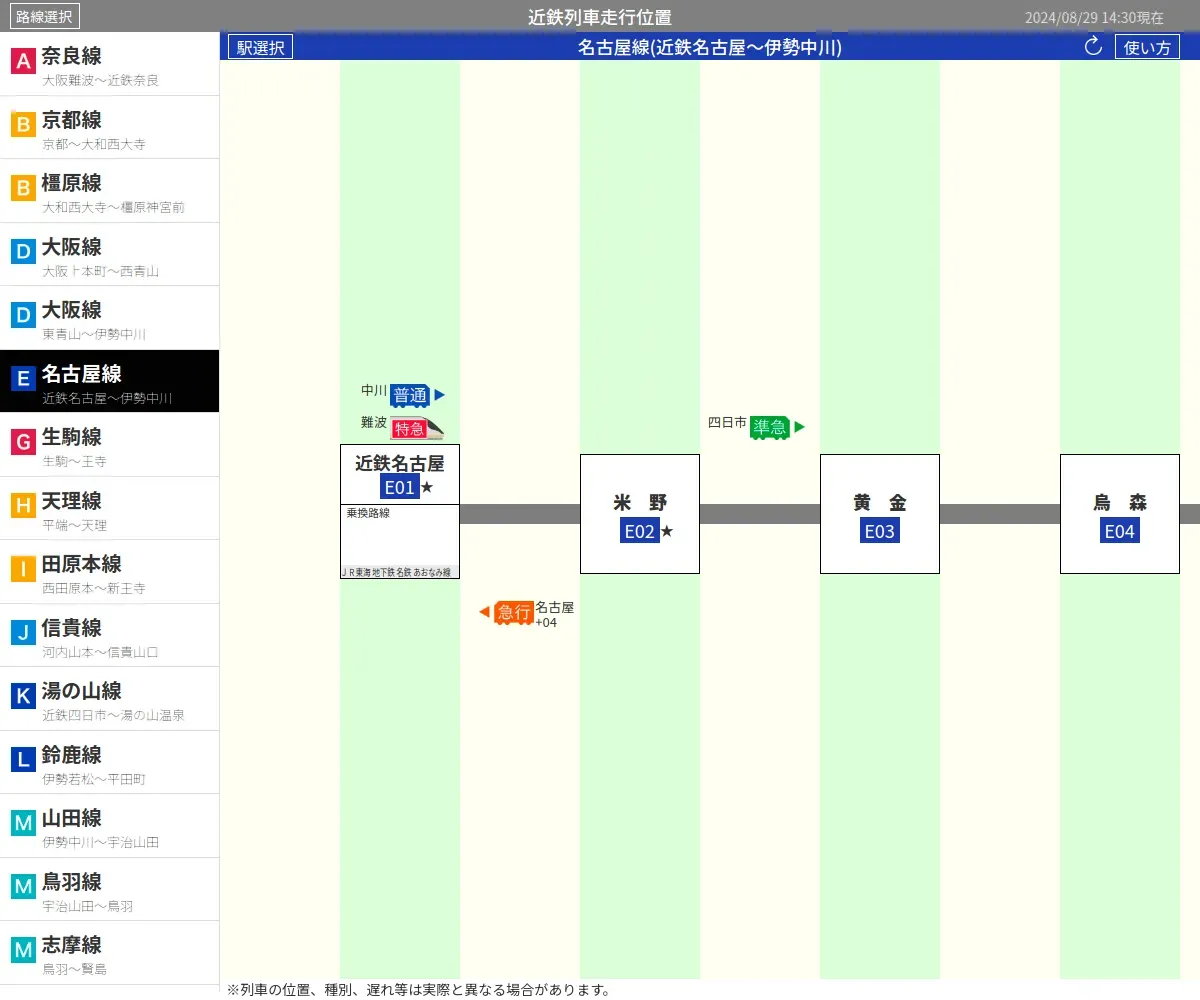Screen dimensions: 1200x1000
Task: Select 奈良線 in the line list
Action: (x=109, y=64)
